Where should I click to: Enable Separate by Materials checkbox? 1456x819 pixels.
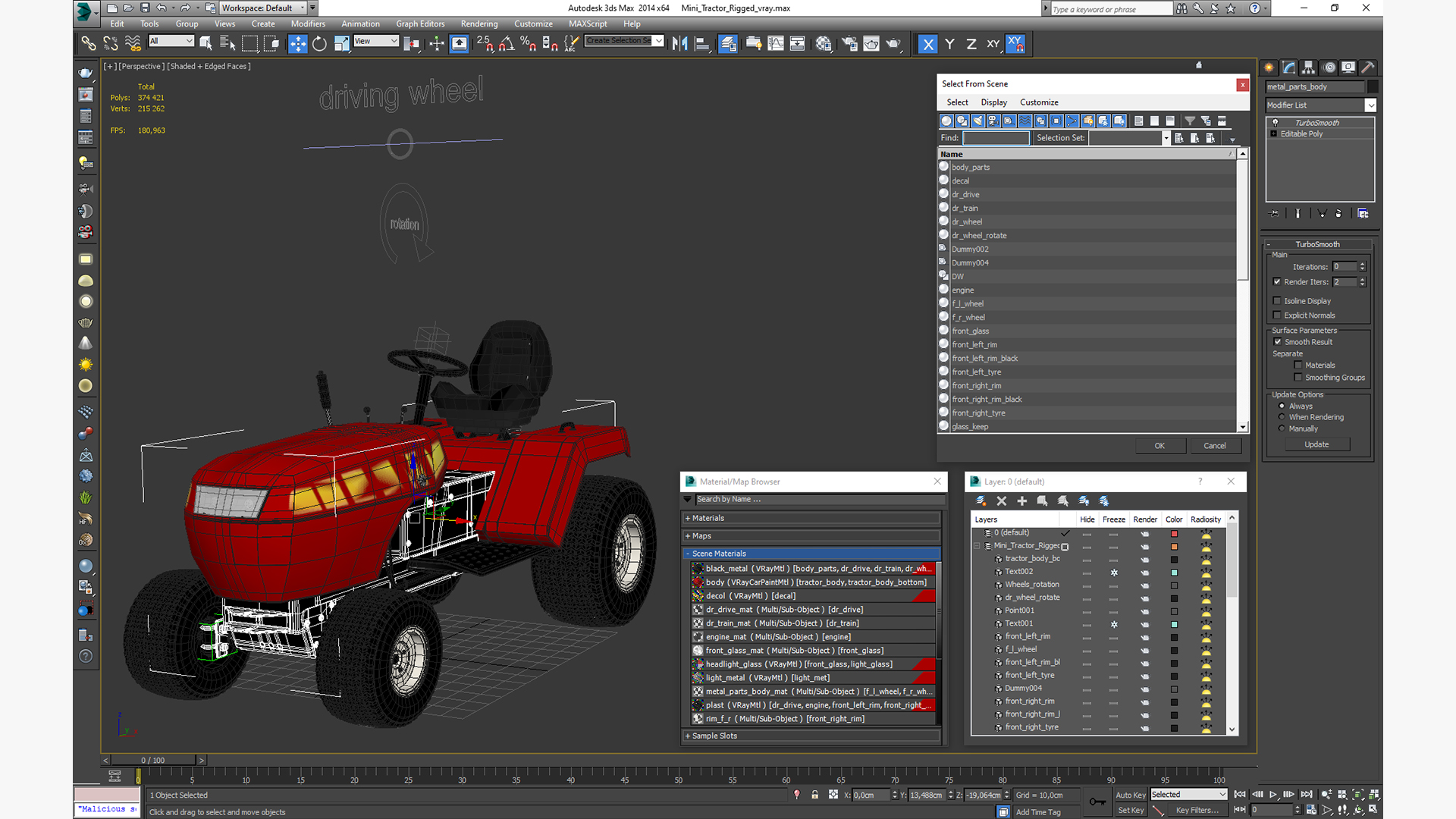click(x=1298, y=366)
